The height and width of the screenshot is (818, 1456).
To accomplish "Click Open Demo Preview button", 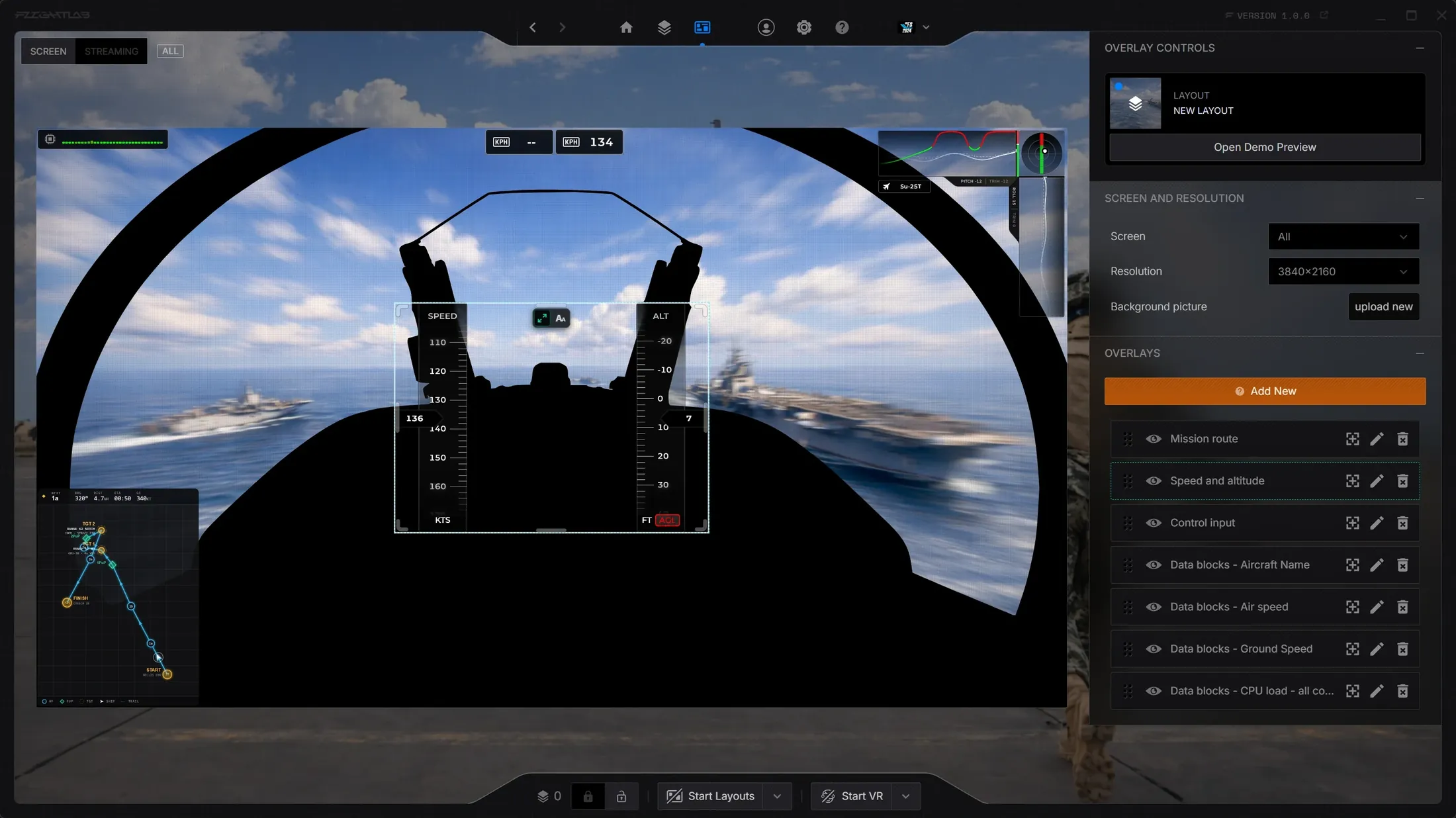I will click(1265, 147).
